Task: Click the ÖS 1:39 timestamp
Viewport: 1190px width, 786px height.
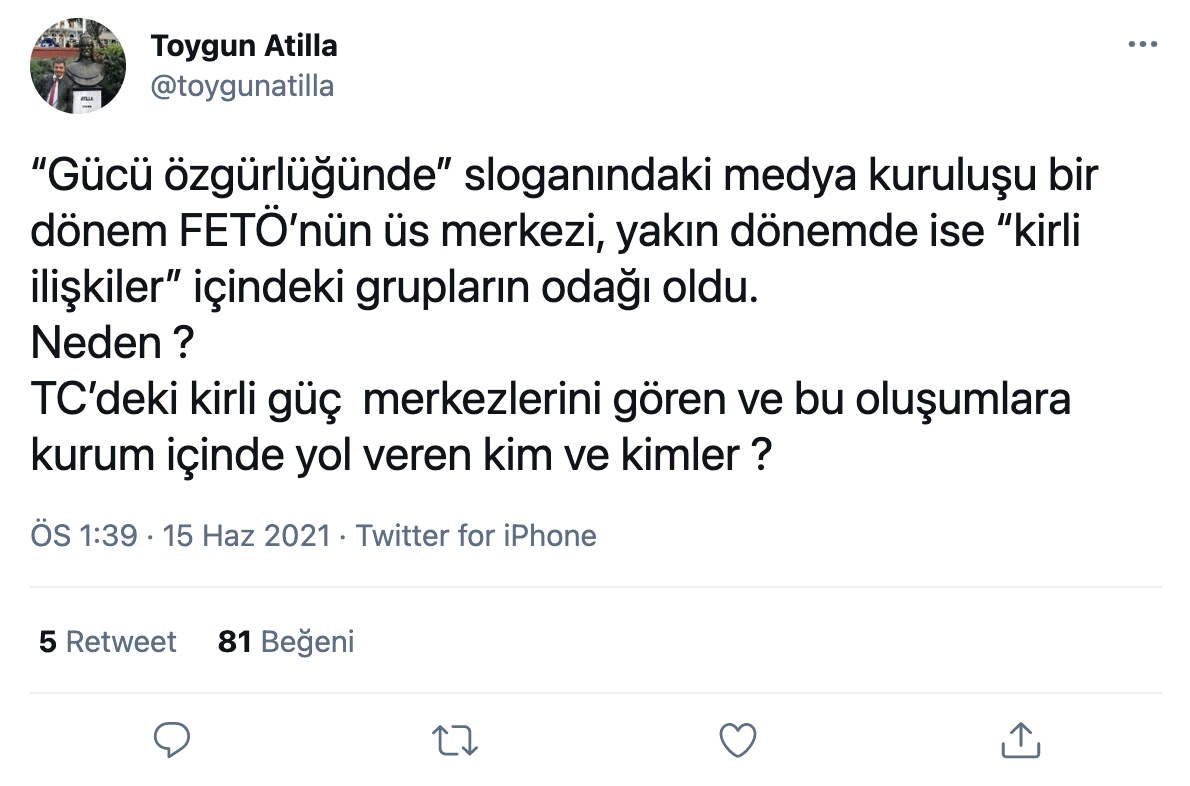Action: pyautogui.click(x=83, y=536)
